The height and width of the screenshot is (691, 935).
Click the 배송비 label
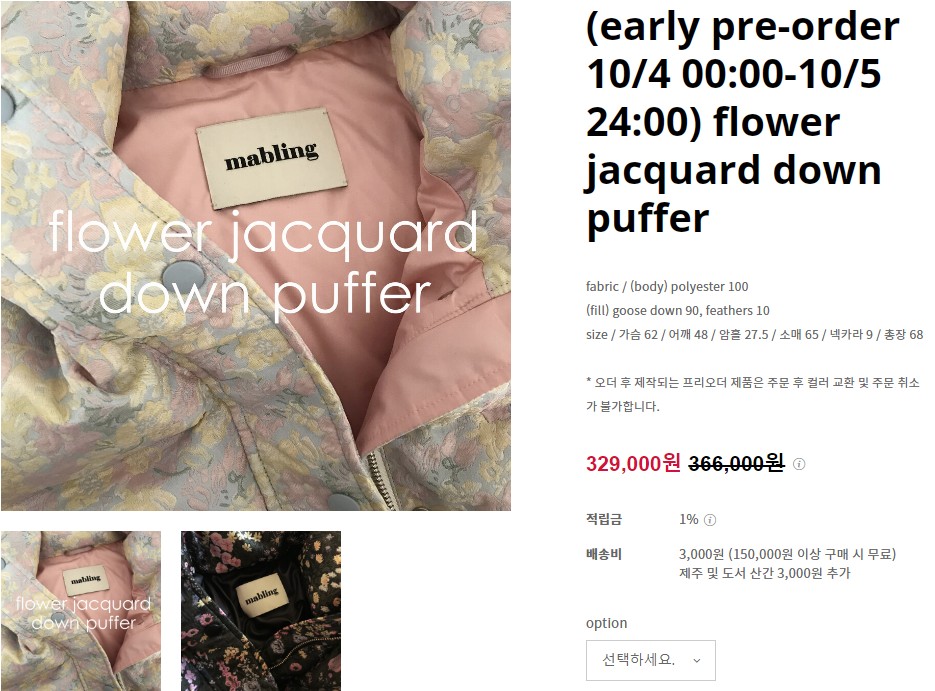click(604, 554)
